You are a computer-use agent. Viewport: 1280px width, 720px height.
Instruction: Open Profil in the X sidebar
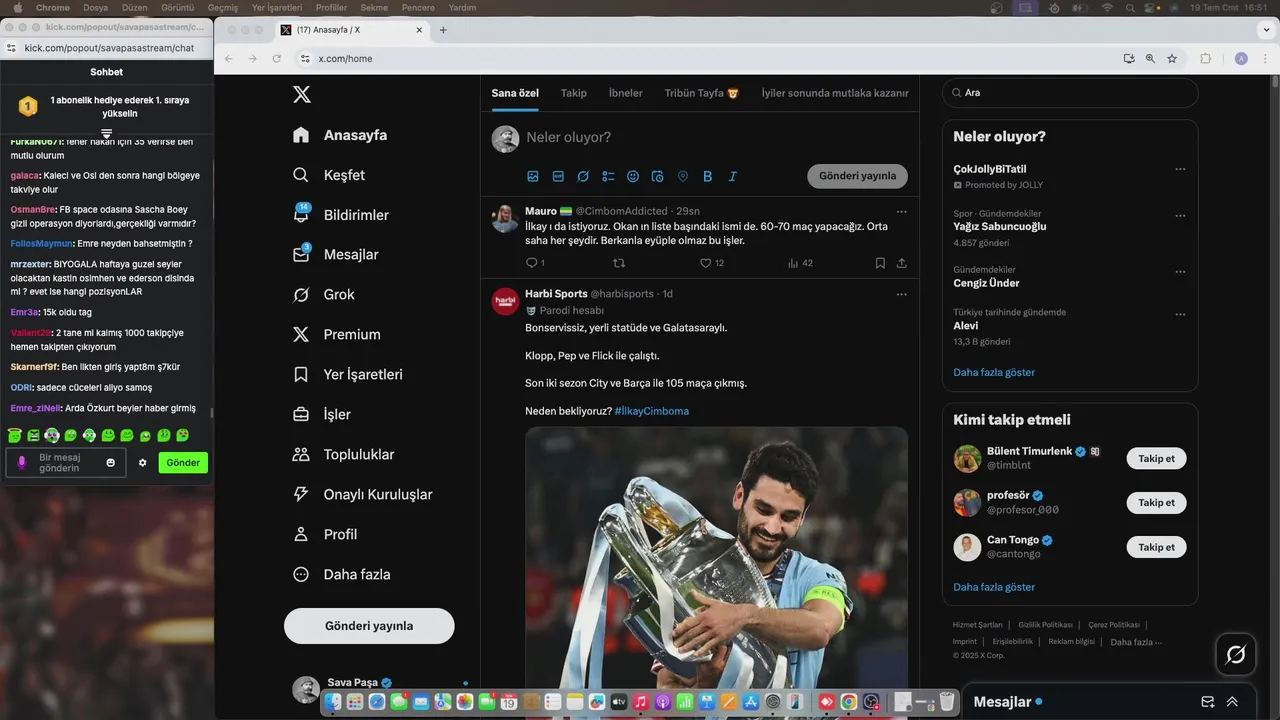(x=325, y=535)
